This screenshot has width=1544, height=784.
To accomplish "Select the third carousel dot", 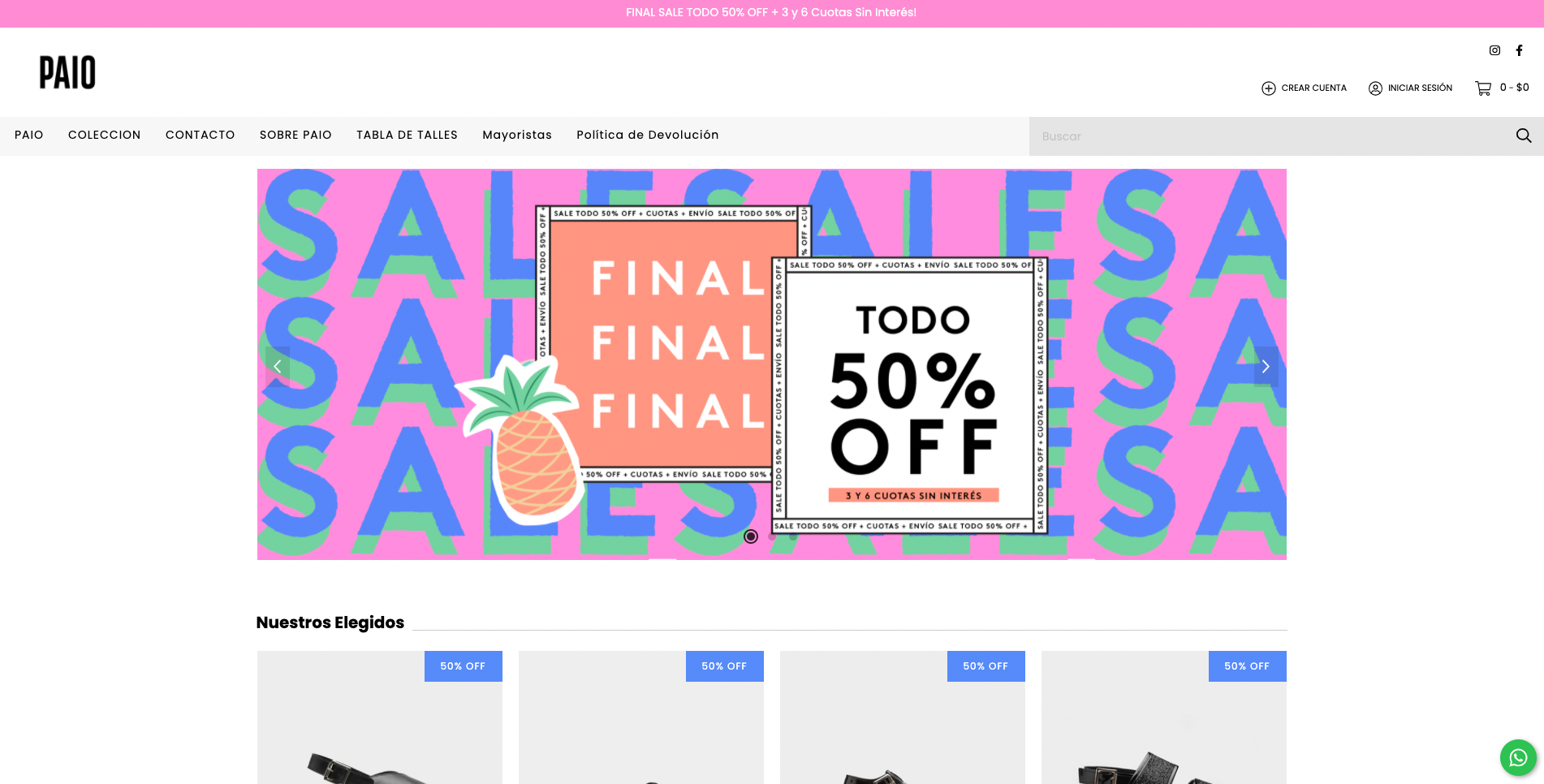I will pos(793,536).
